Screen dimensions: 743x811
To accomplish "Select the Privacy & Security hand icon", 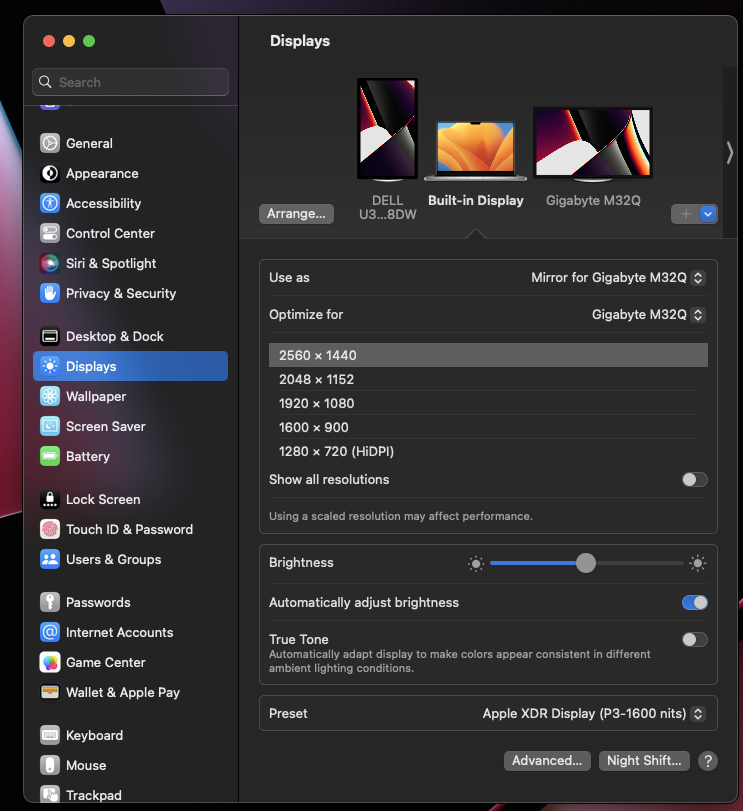I will 50,293.
